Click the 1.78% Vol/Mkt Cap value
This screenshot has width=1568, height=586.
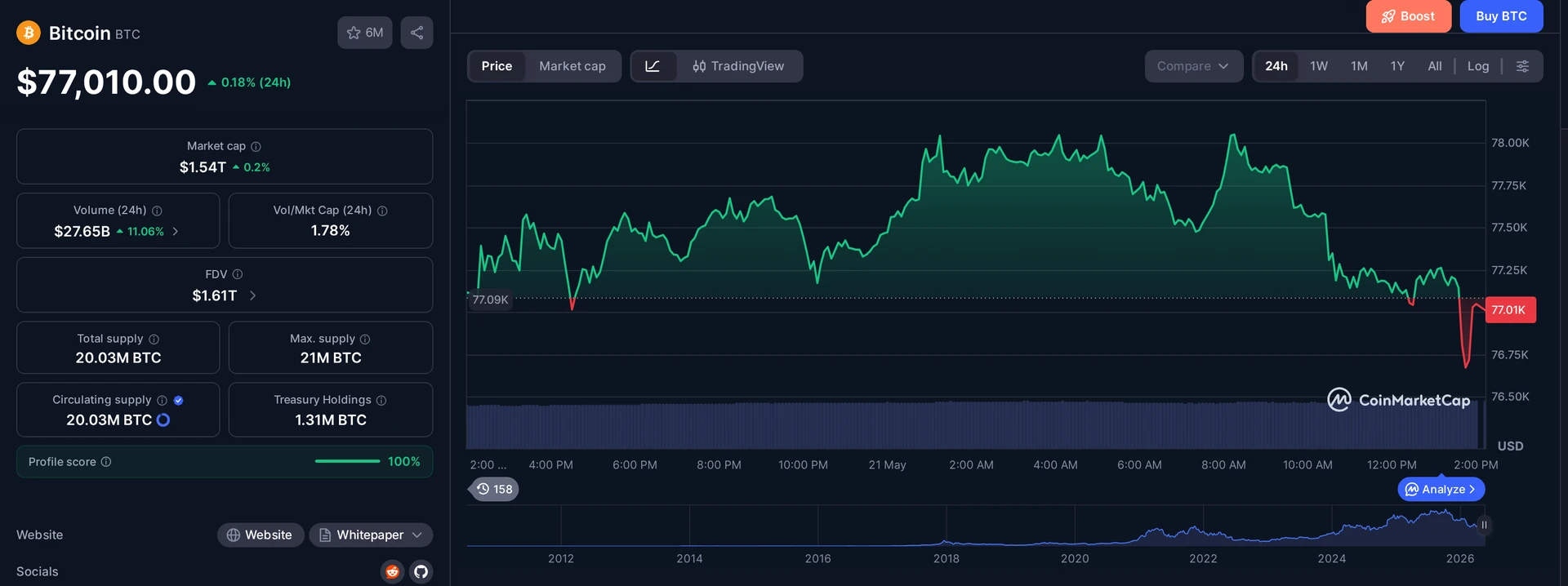331,231
